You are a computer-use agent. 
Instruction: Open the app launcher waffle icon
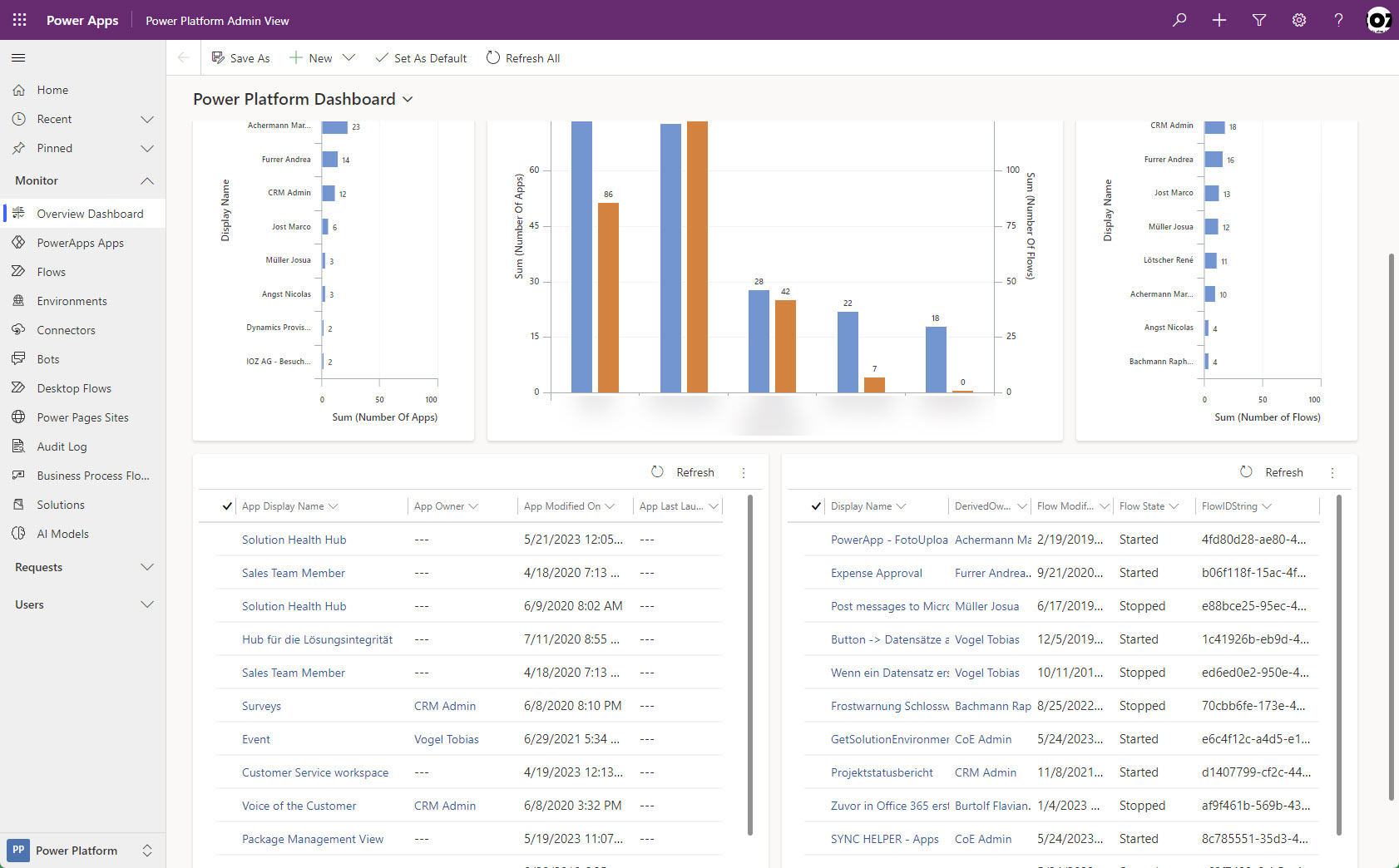click(x=19, y=20)
